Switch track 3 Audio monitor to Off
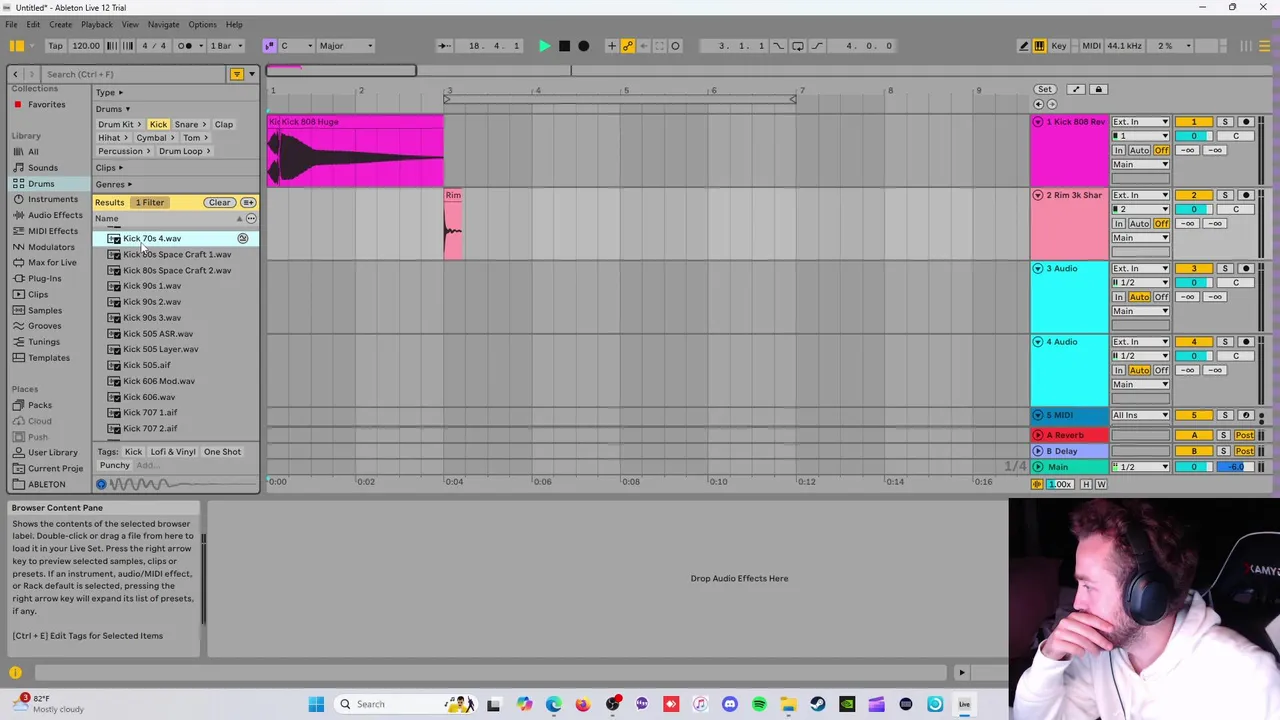The width and height of the screenshot is (1280, 720). [1161, 297]
